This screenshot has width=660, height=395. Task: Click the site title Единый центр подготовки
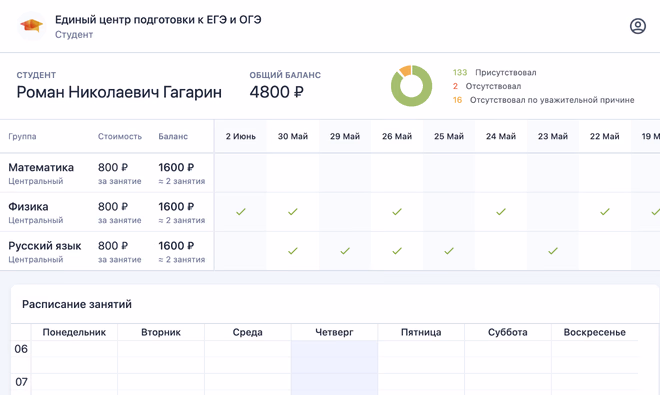click(x=158, y=20)
